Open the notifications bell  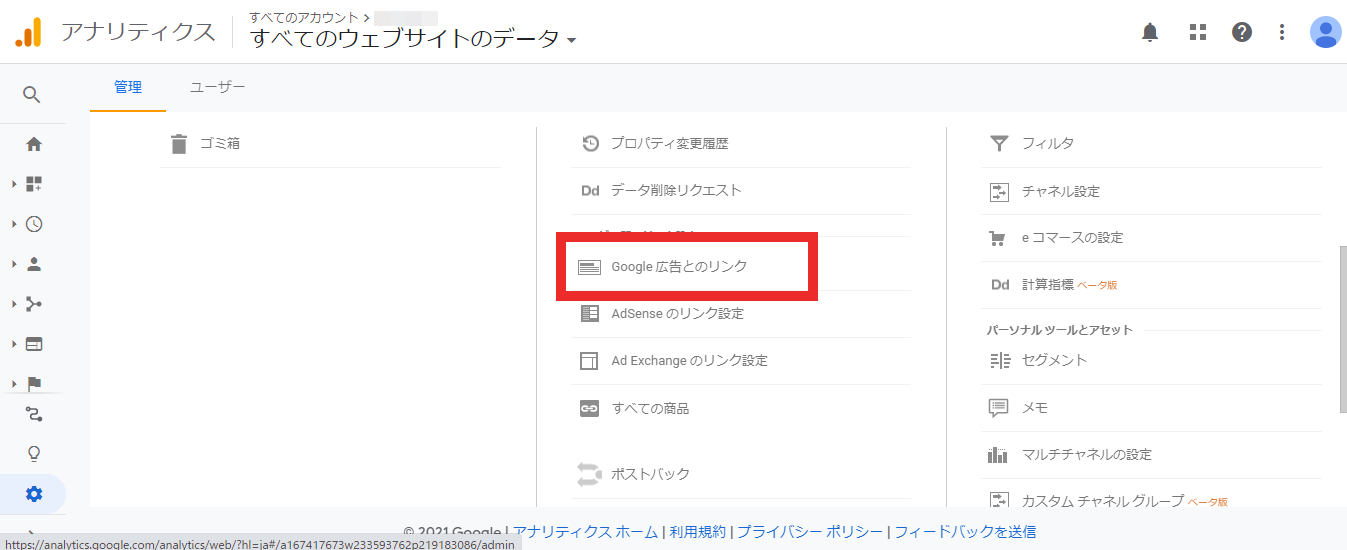[1150, 32]
